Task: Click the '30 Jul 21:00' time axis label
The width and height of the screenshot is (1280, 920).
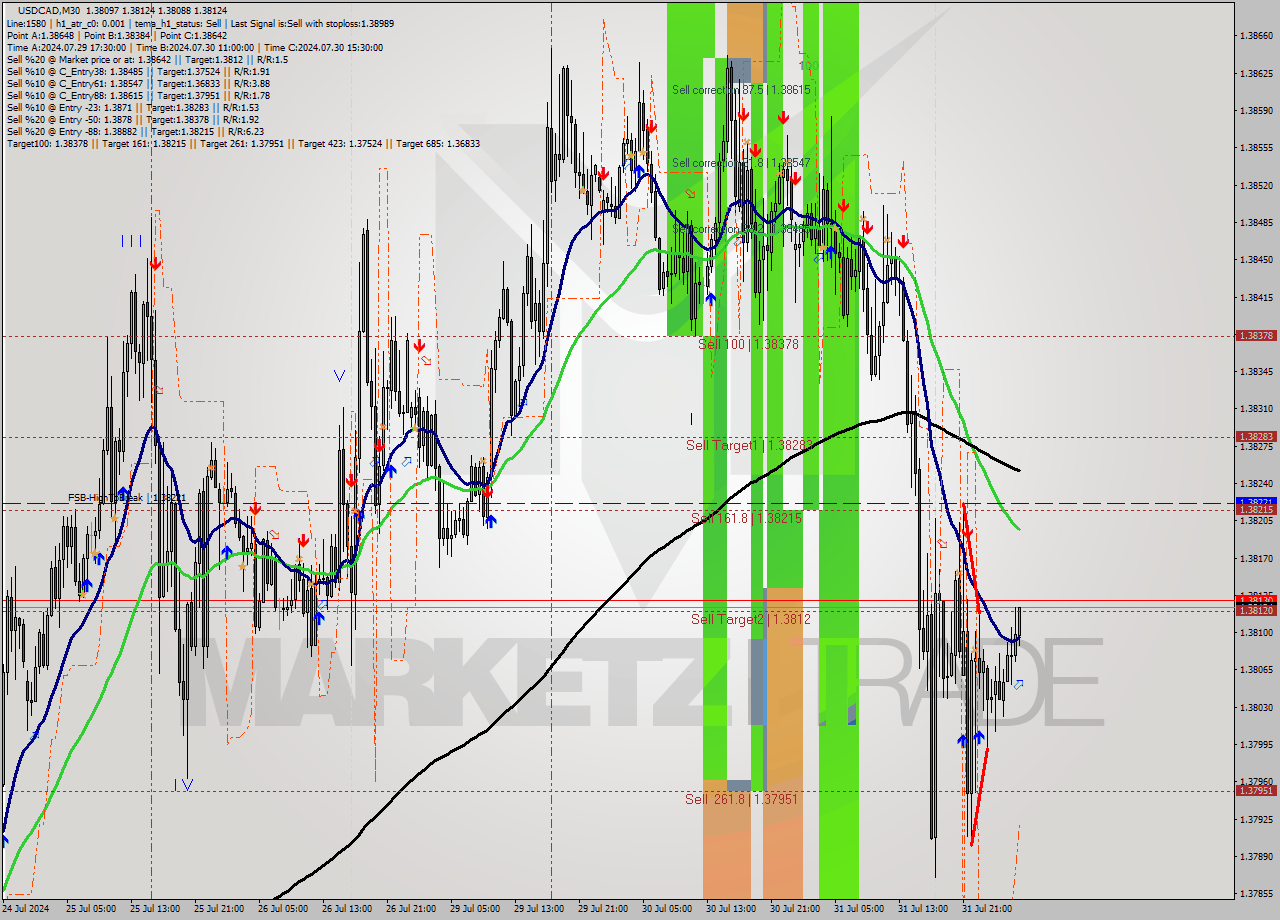Action: (794, 909)
